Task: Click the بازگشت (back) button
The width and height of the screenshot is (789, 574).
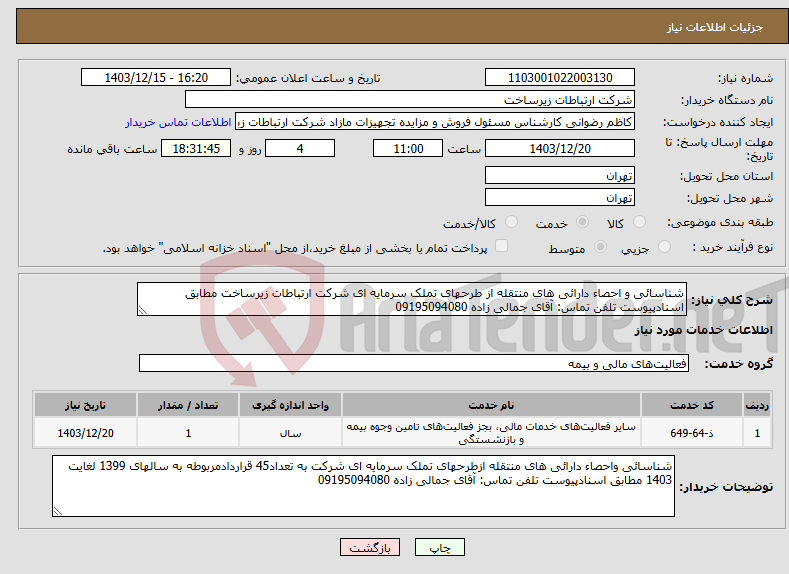Action: click(370, 547)
